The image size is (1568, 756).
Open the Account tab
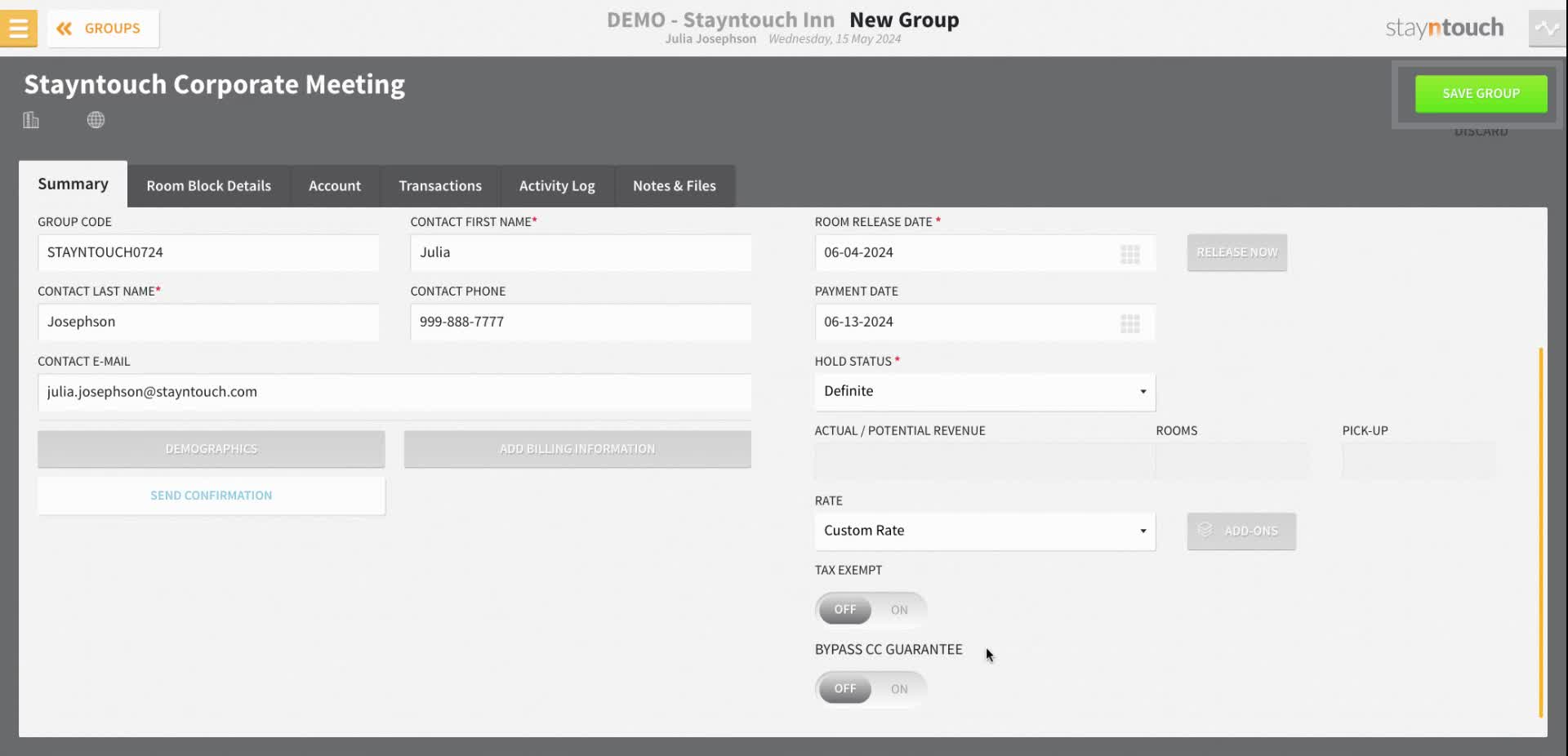pyautogui.click(x=335, y=186)
